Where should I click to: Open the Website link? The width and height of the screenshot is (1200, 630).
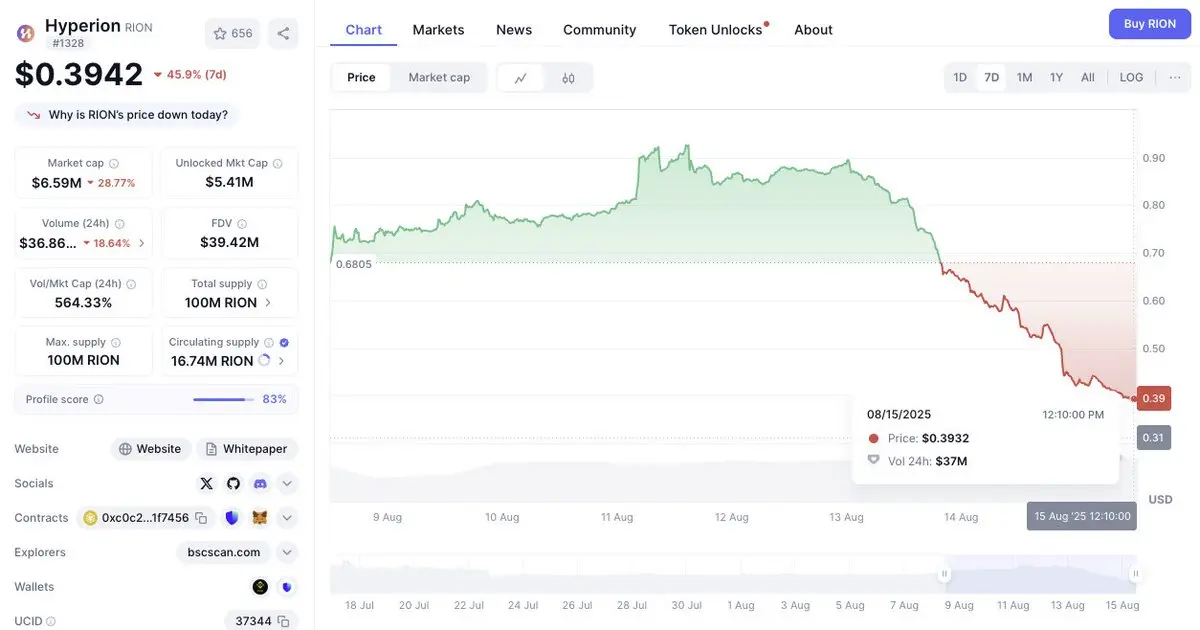click(151, 449)
